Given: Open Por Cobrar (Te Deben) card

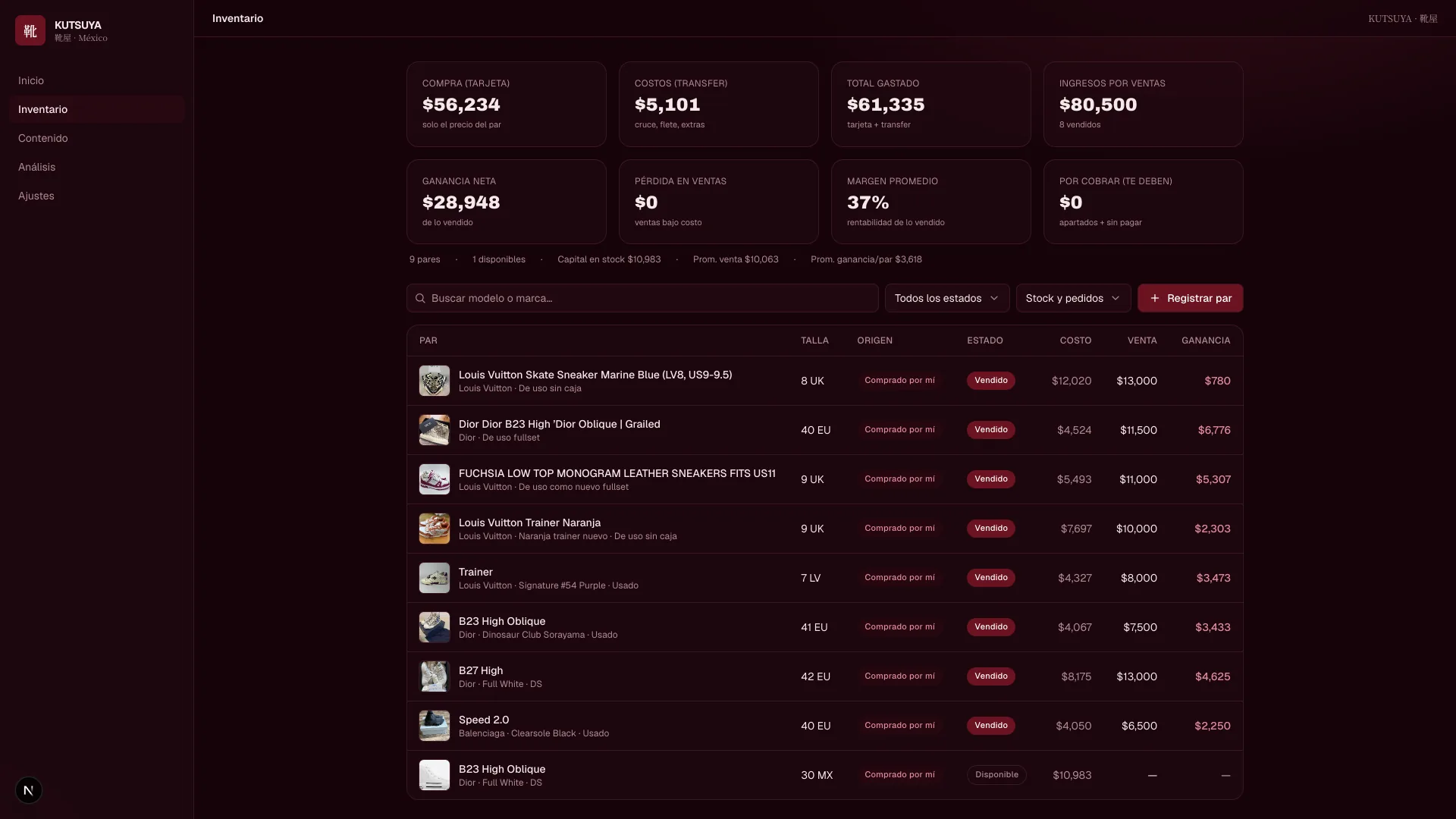Looking at the screenshot, I should pyautogui.click(x=1144, y=202).
